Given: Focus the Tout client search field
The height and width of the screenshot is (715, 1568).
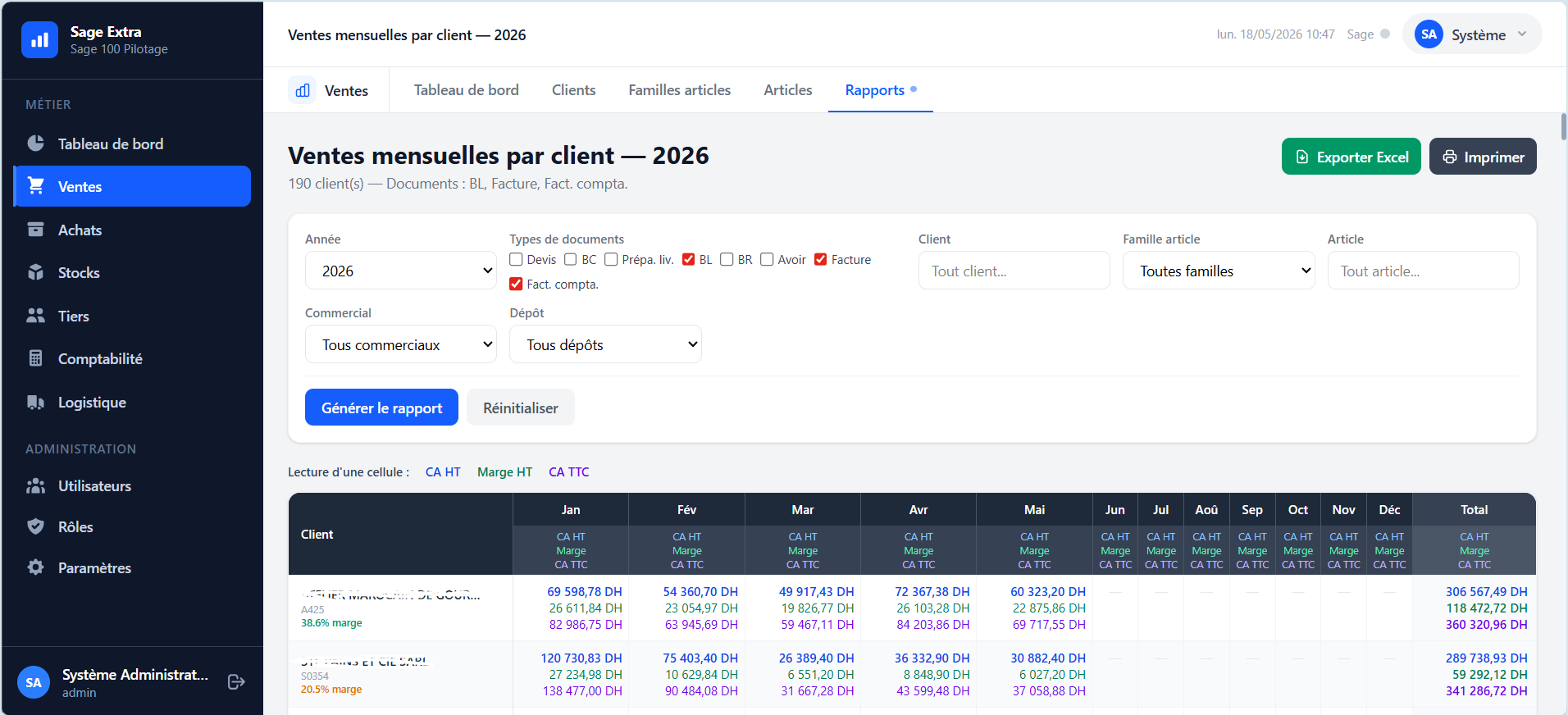Looking at the screenshot, I should tap(1014, 271).
